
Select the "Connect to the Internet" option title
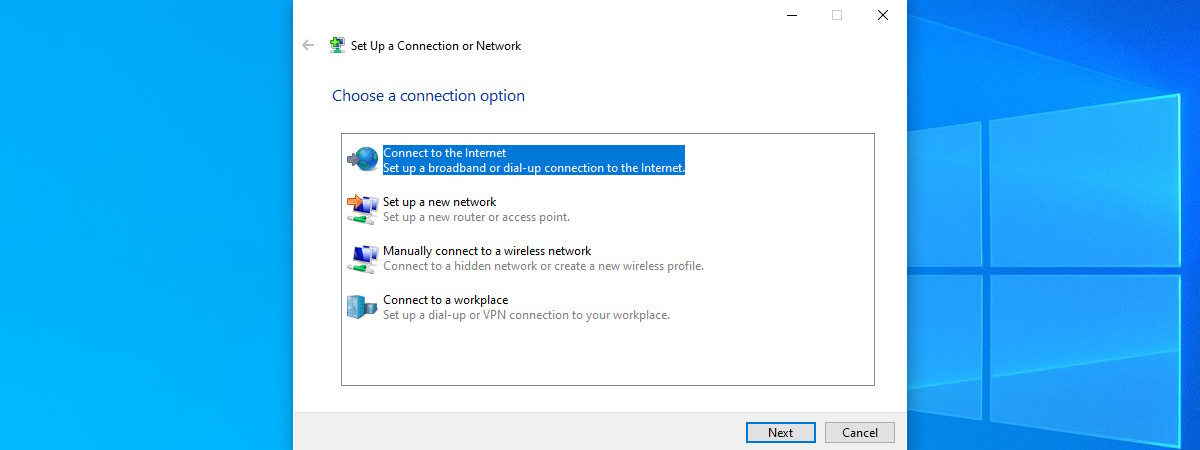pos(444,153)
